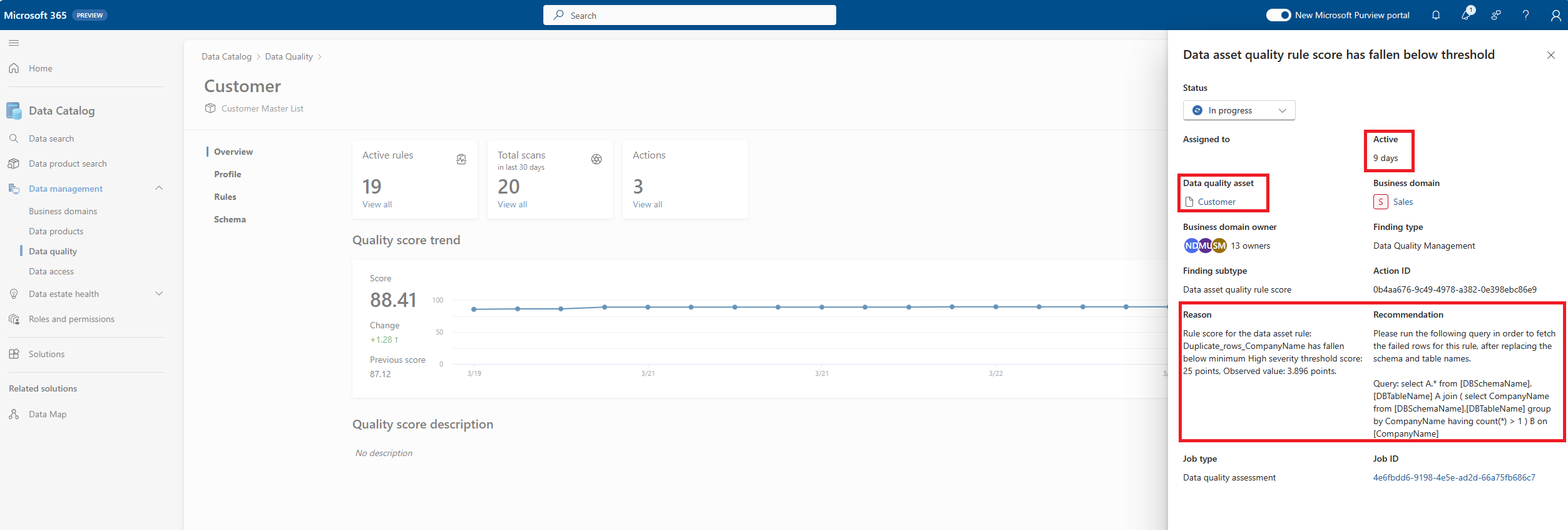Image resolution: width=1568 pixels, height=530 pixels.
Task: Collapse the Data management section
Action: coord(159,188)
